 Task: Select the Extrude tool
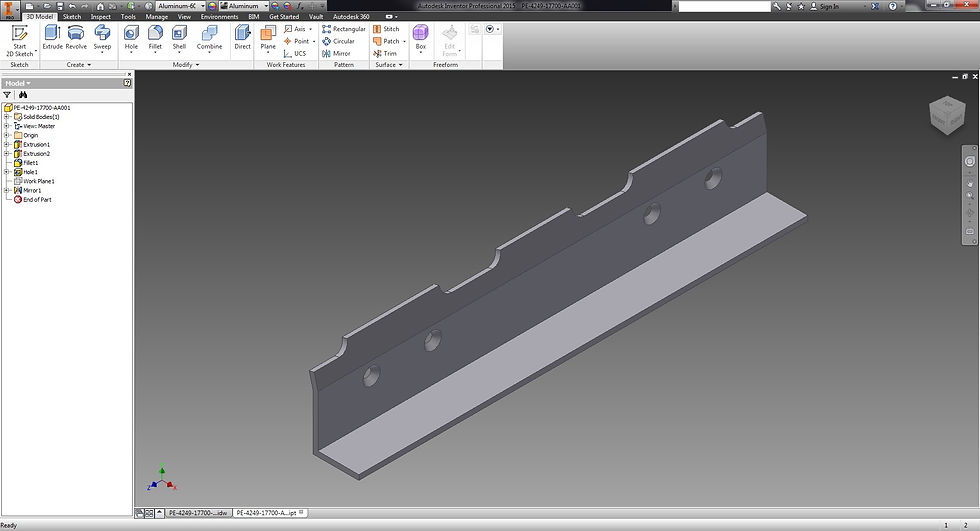coord(52,38)
